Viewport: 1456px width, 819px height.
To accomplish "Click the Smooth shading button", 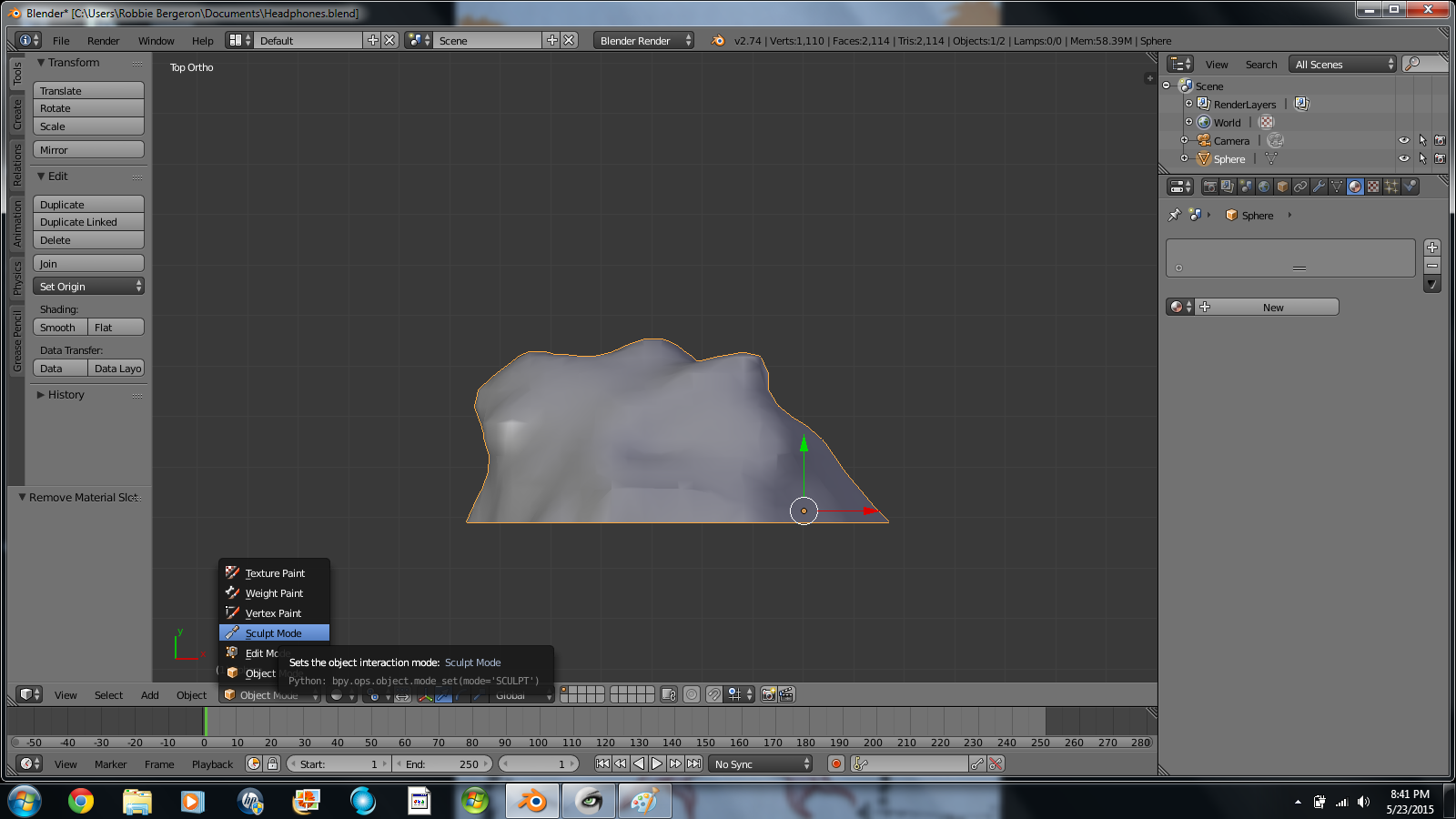I will click(x=61, y=328).
